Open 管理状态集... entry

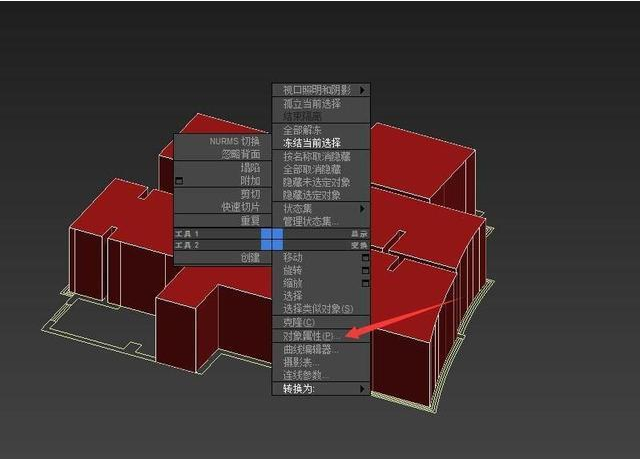pos(311,222)
